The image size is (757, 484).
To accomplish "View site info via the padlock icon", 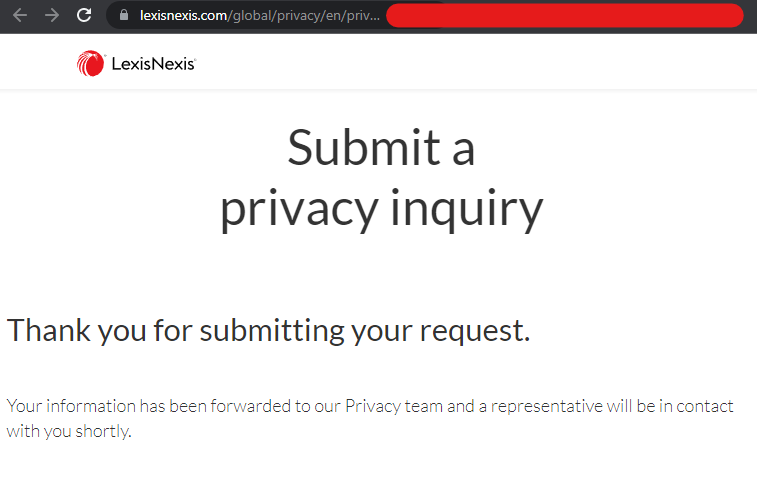I will (x=124, y=15).
